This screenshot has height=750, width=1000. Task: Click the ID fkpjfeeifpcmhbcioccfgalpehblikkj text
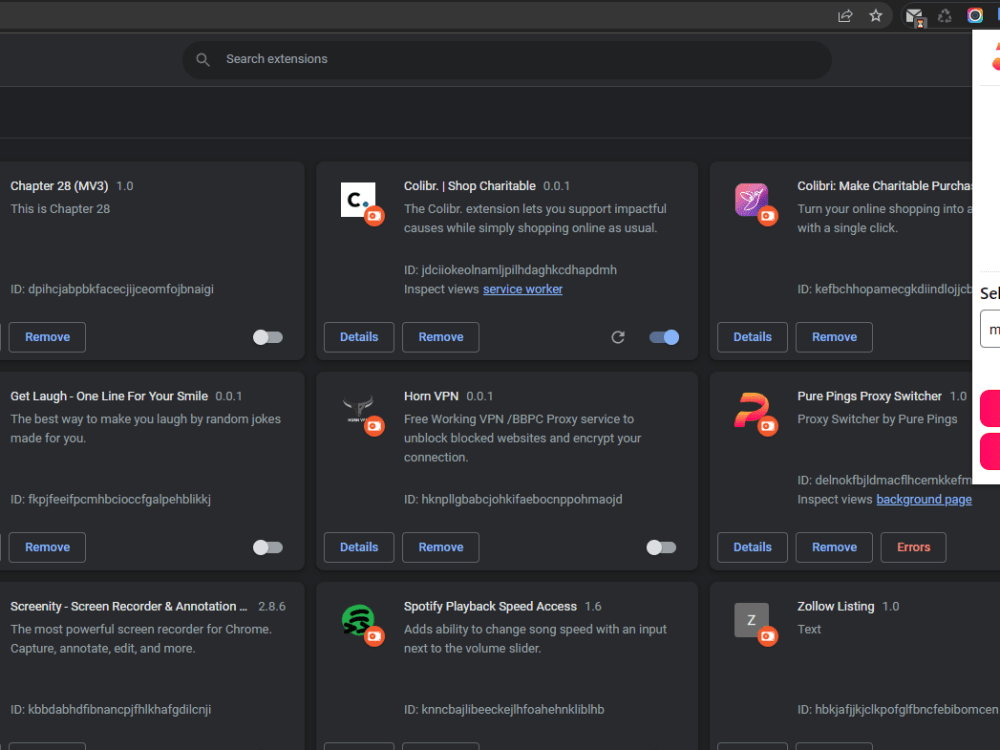(110, 499)
